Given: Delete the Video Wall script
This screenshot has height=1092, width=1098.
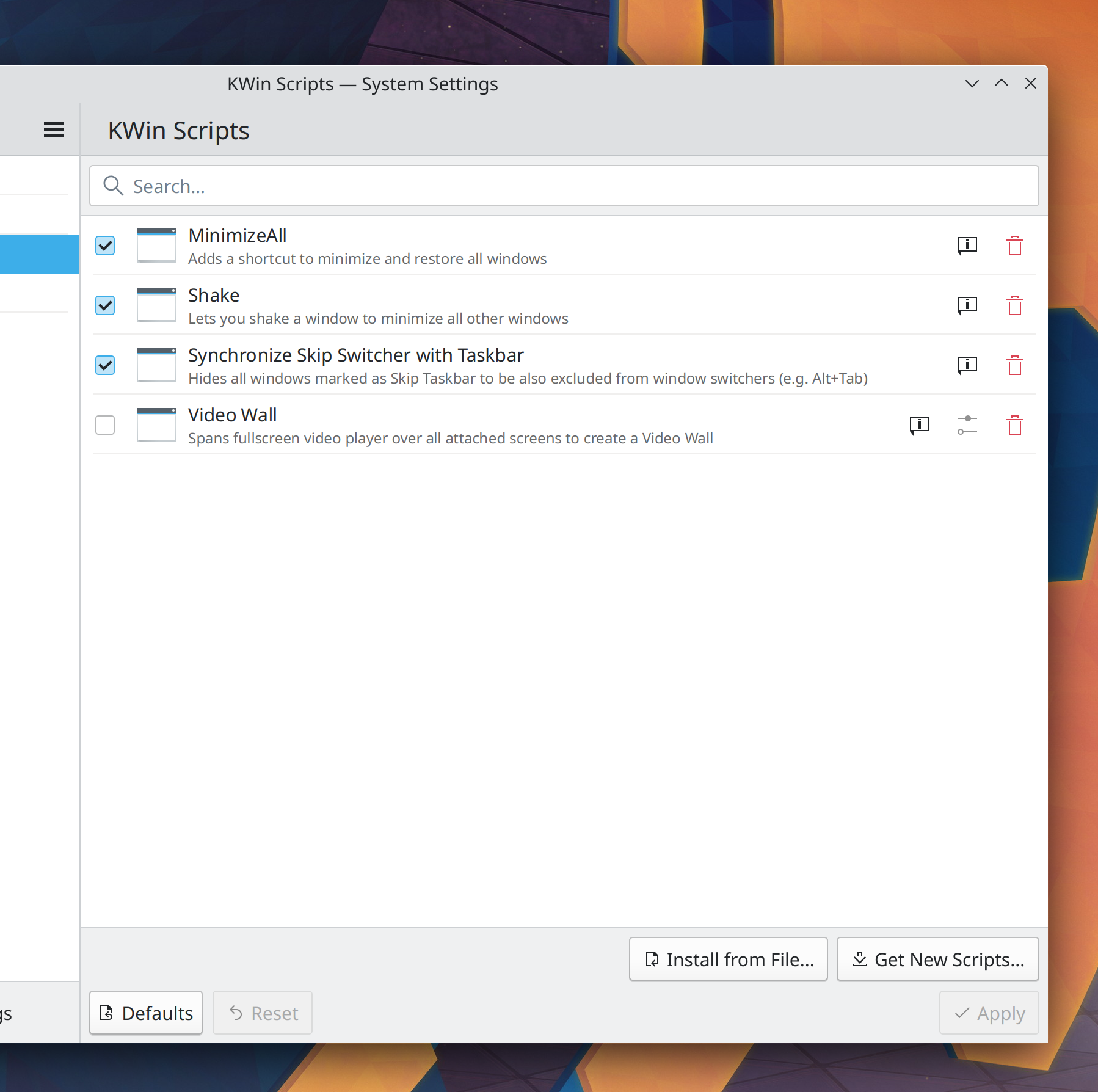Looking at the screenshot, I should 1014,425.
